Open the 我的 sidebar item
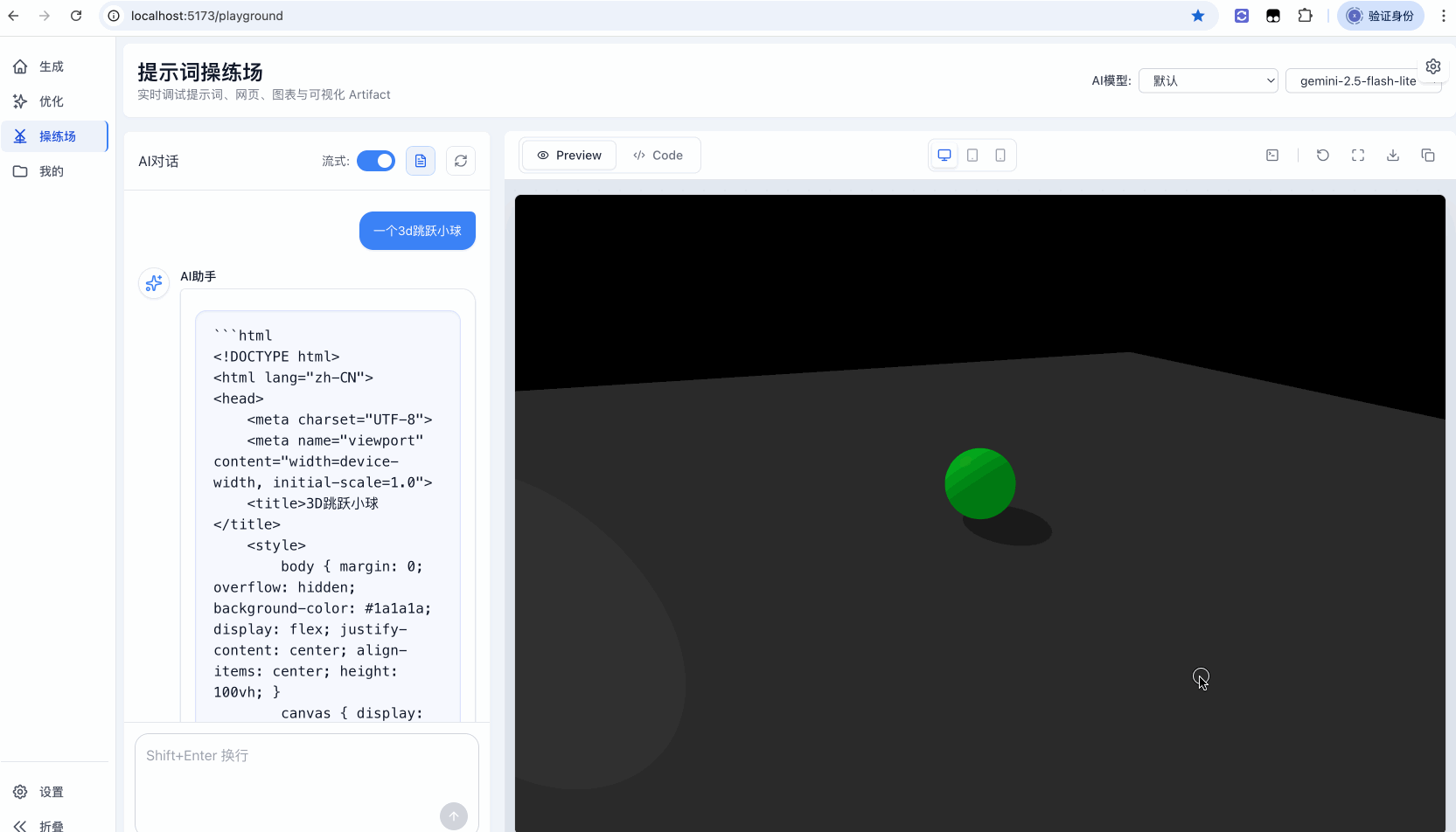Viewport: 1456px width, 832px height. [54, 171]
